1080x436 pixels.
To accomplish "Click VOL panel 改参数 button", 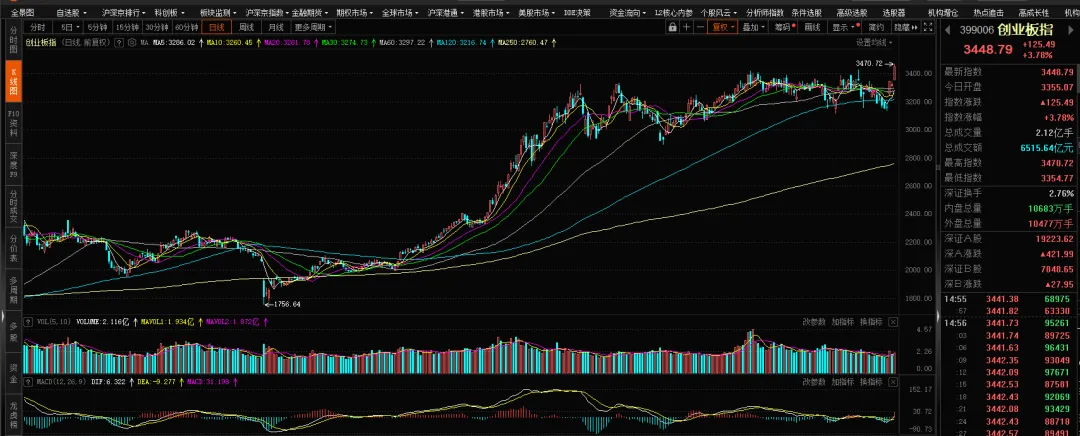I will (x=814, y=322).
